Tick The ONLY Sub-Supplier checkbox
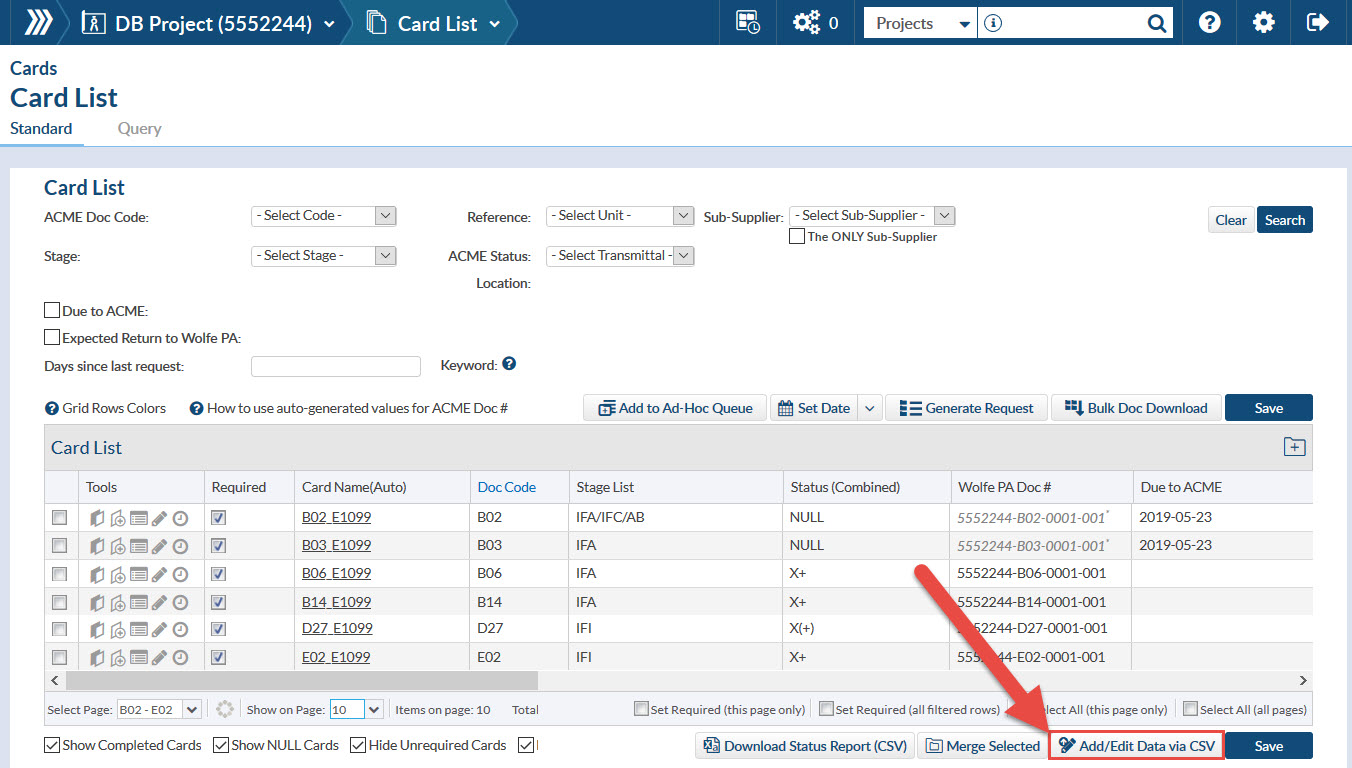This screenshot has height=768, width=1352. [x=797, y=237]
